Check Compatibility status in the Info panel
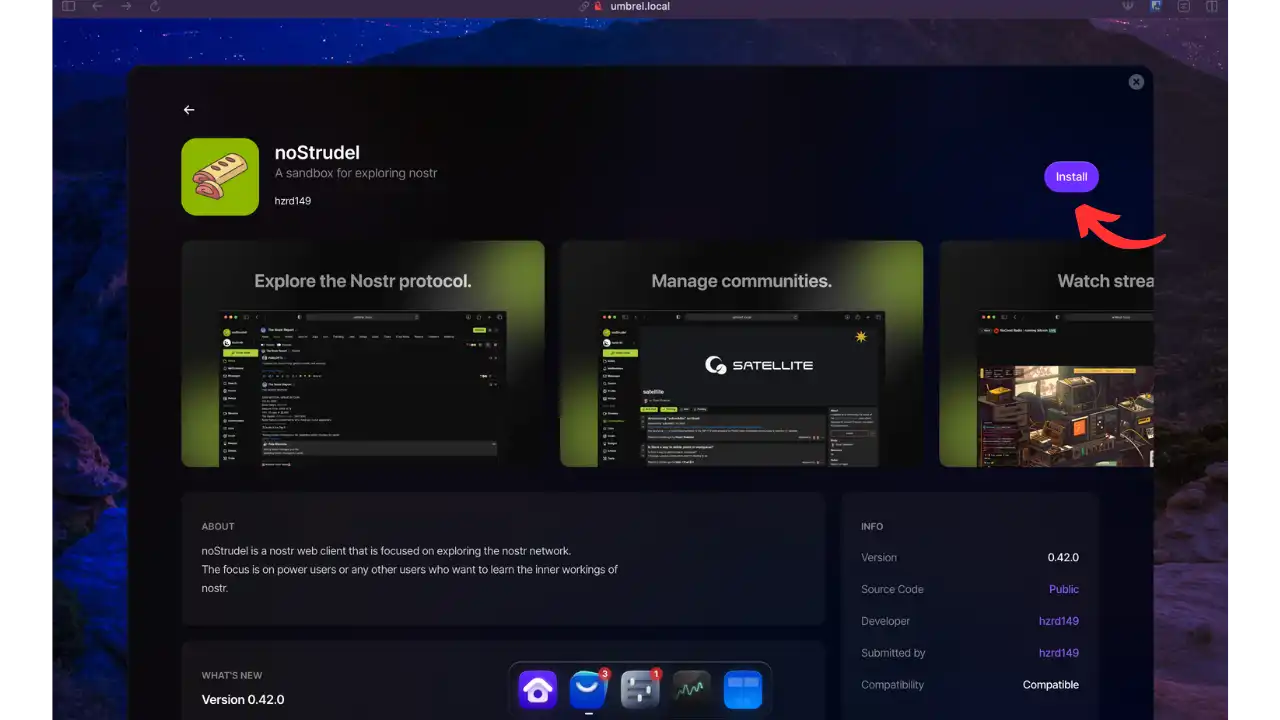The height and width of the screenshot is (720, 1280). [x=1050, y=685]
